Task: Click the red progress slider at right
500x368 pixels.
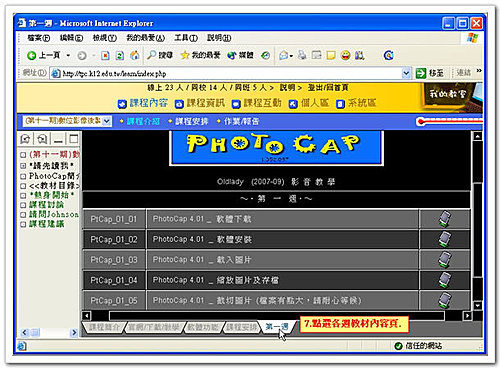Action: pos(449,121)
